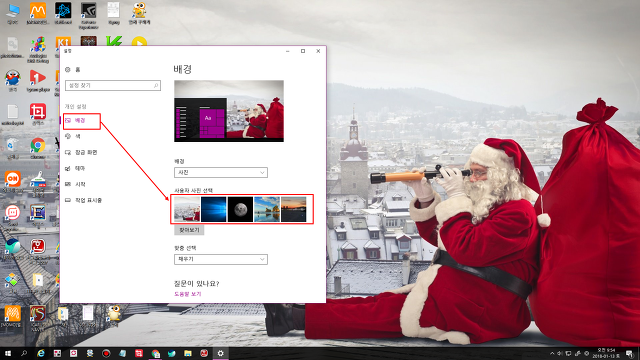This screenshot has width=640, height=360.
Task: Open the 색 (Colors) settings section
Action: click(73, 136)
